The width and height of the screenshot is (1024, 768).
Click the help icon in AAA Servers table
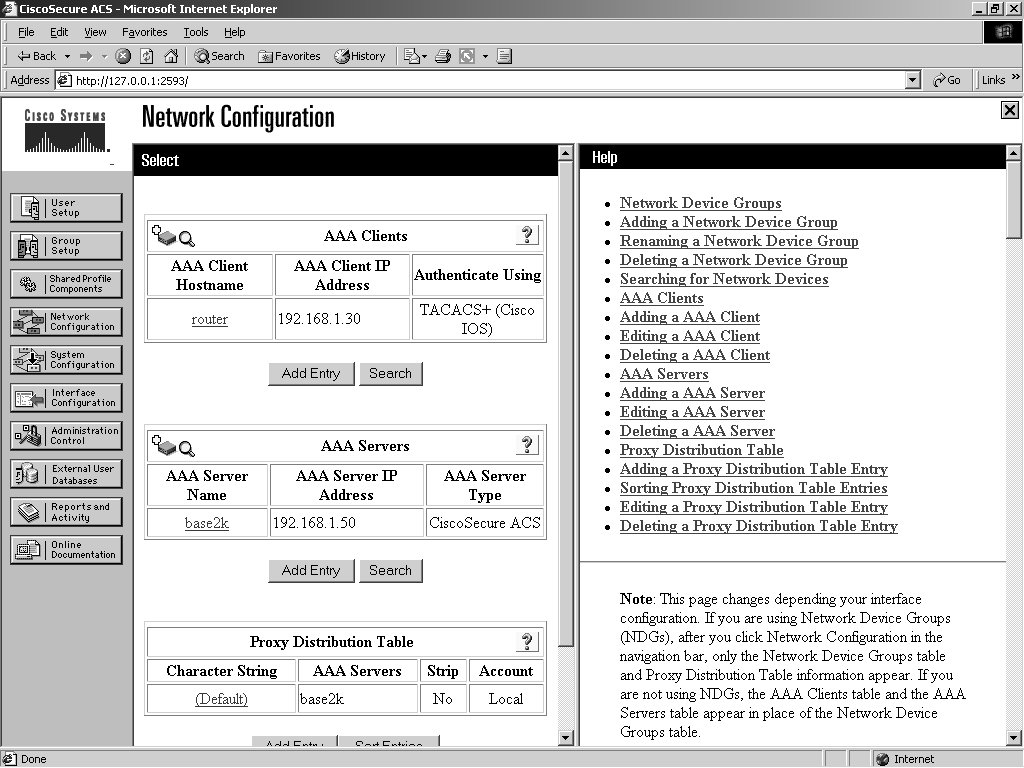pos(527,445)
